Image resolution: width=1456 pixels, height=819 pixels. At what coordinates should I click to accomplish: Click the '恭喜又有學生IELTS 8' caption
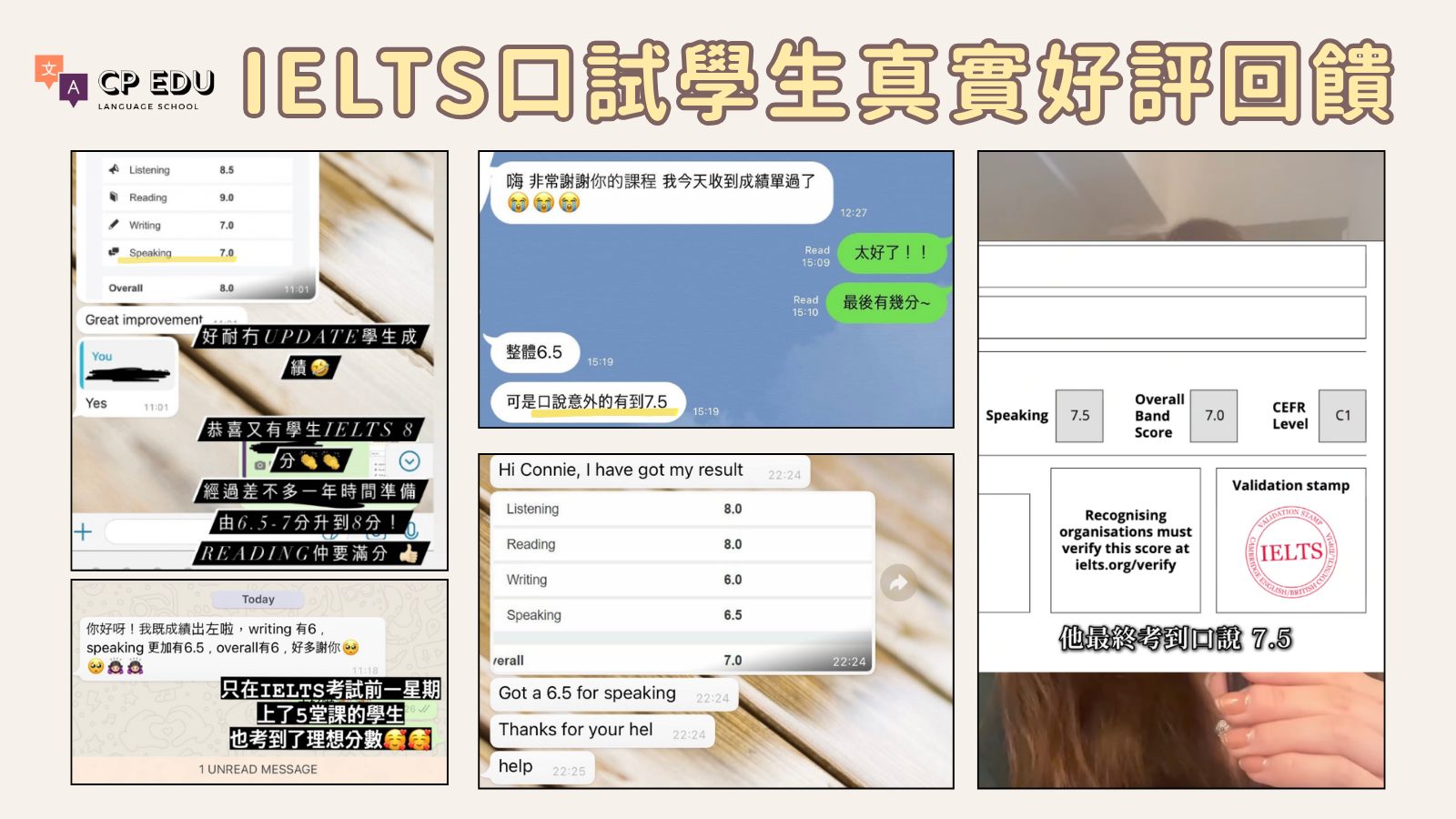[310, 430]
